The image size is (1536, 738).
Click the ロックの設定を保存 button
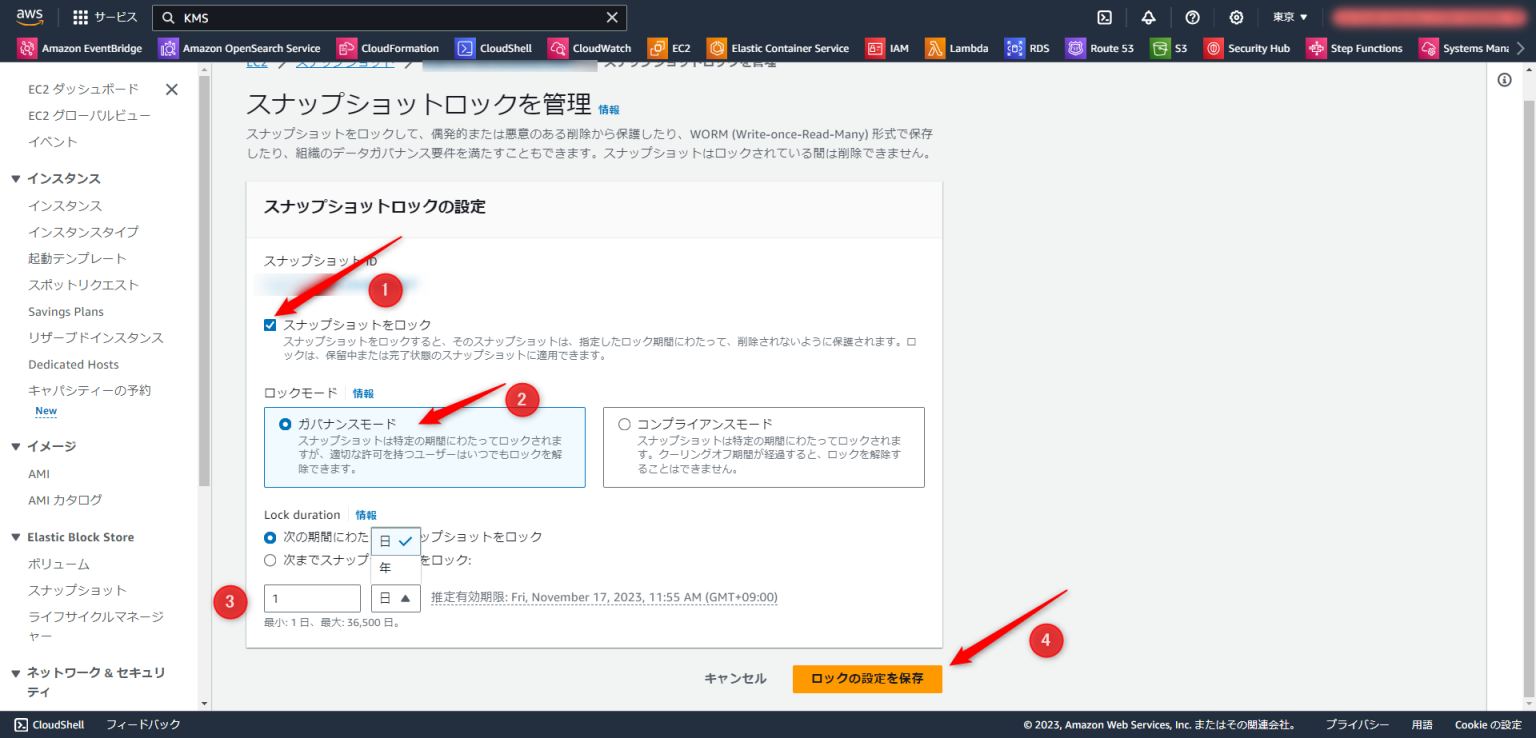click(866, 678)
